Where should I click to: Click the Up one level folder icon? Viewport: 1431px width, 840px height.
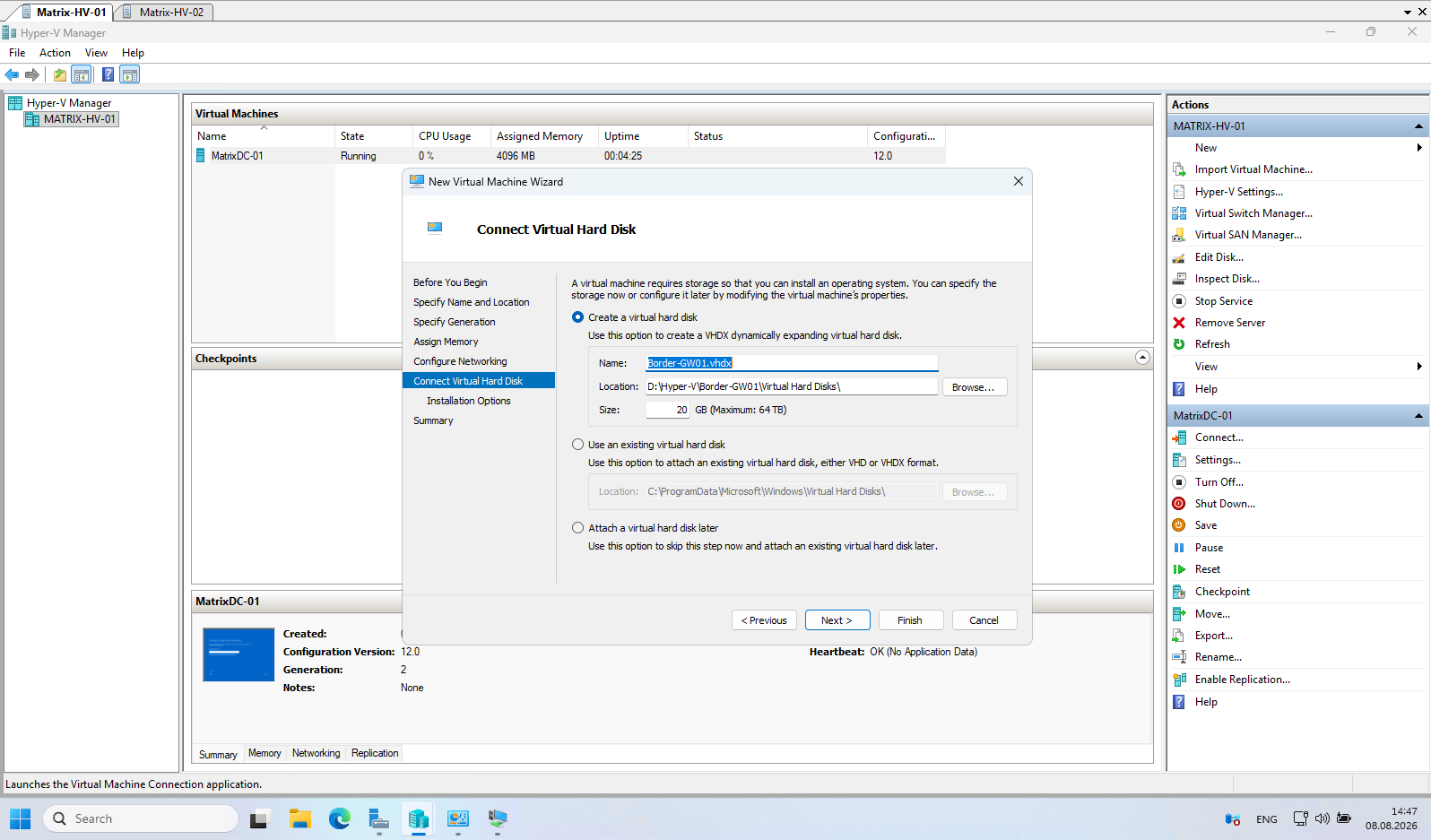tap(60, 74)
